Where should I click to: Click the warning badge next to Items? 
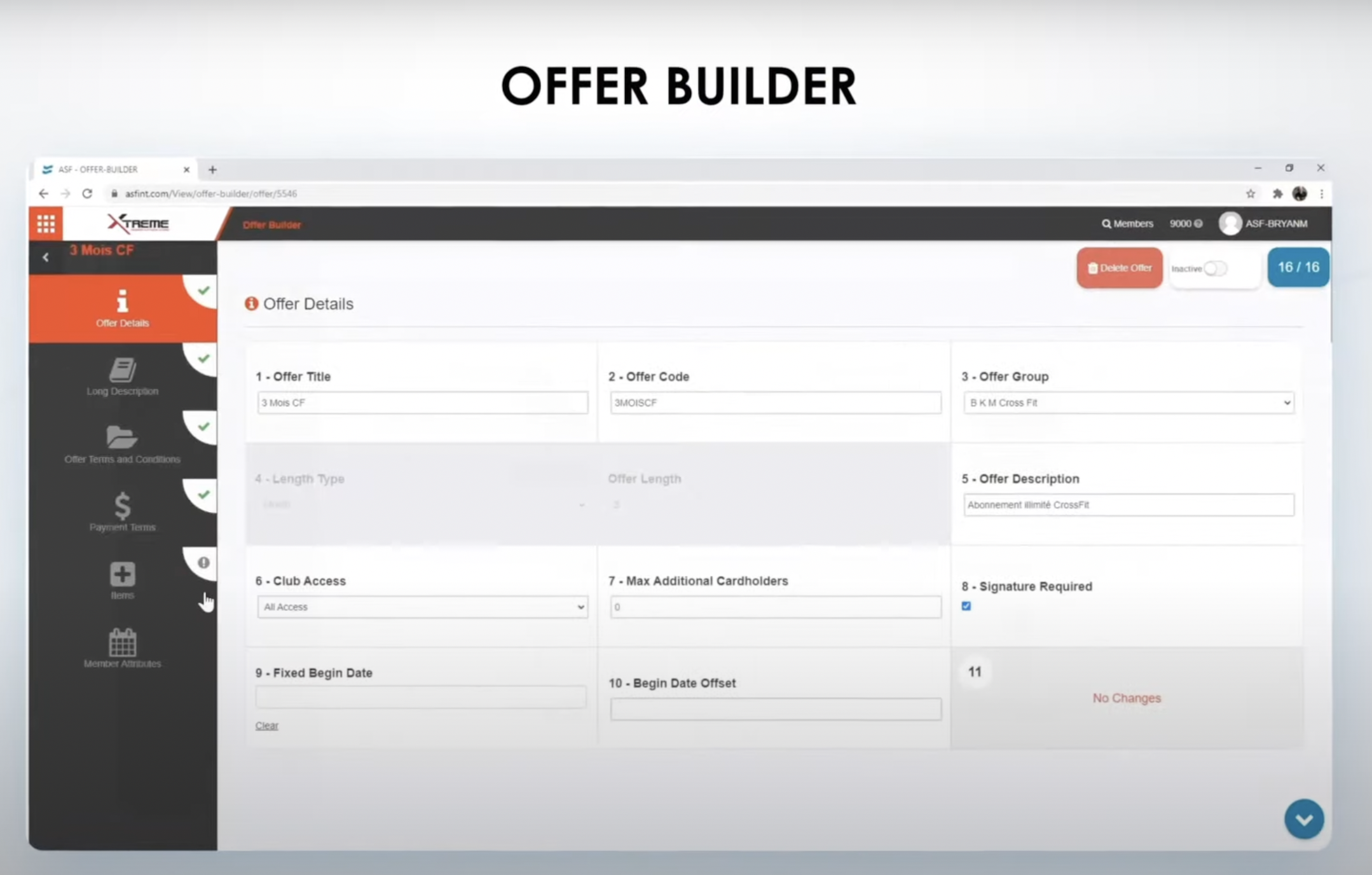pos(203,562)
